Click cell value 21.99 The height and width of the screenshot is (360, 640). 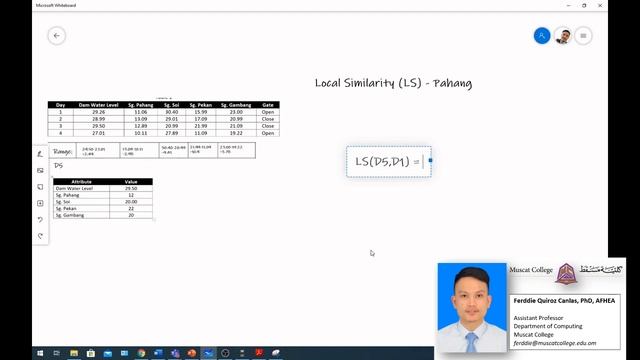point(200,126)
